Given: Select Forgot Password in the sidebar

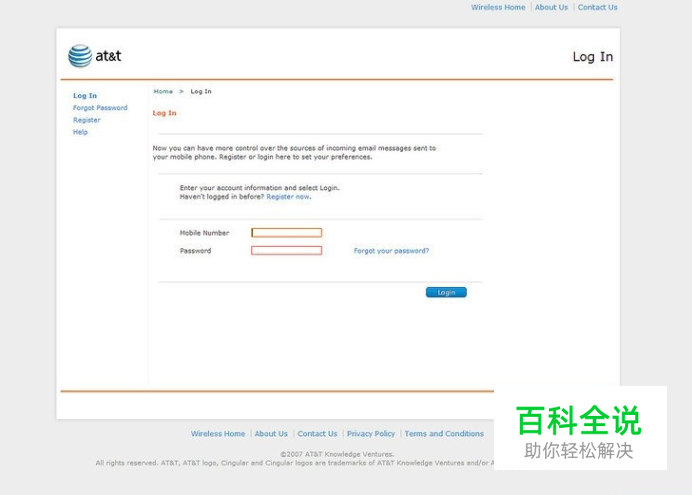Looking at the screenshot, I should pos(100,108).
